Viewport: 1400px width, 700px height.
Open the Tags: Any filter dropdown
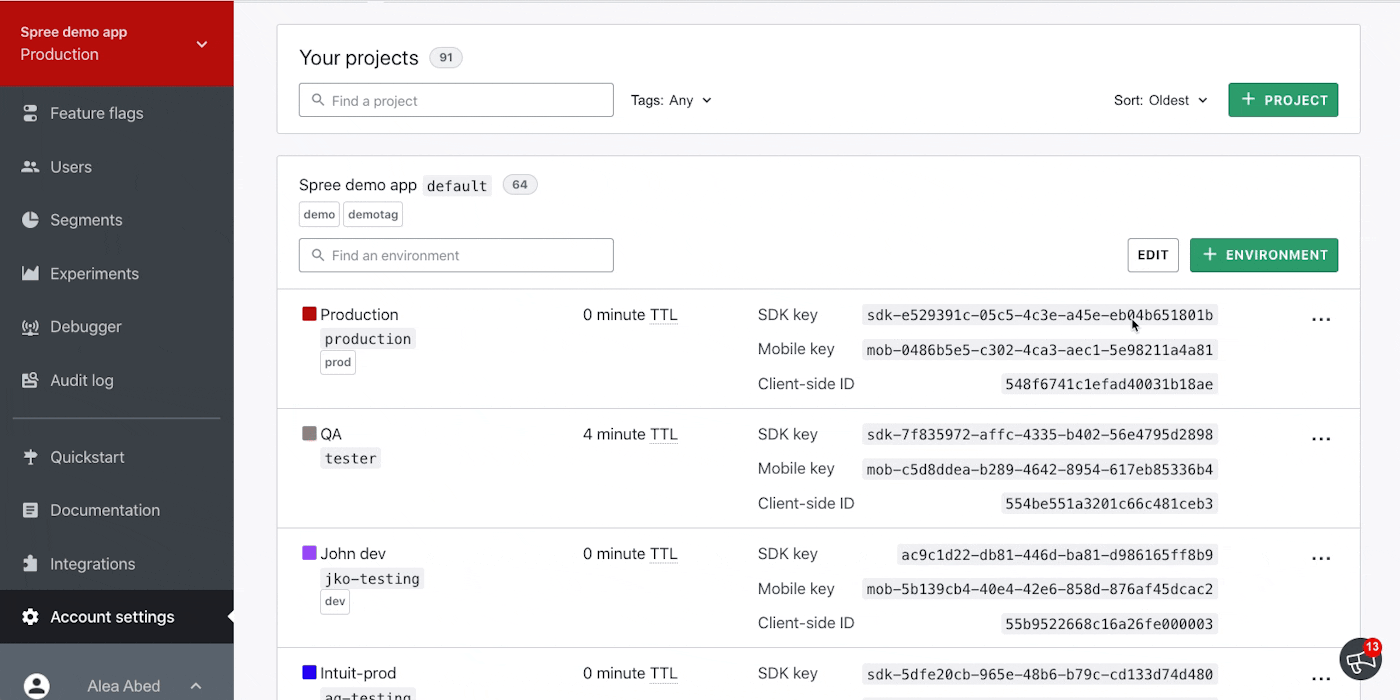pos(671,100)
